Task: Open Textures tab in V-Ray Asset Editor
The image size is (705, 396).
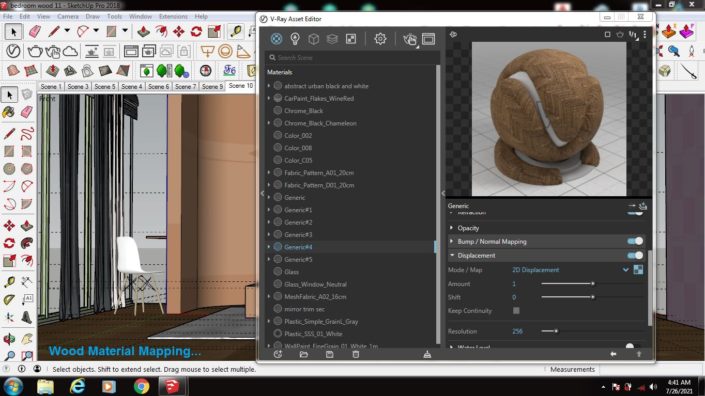Action: (x=351, y=39)
